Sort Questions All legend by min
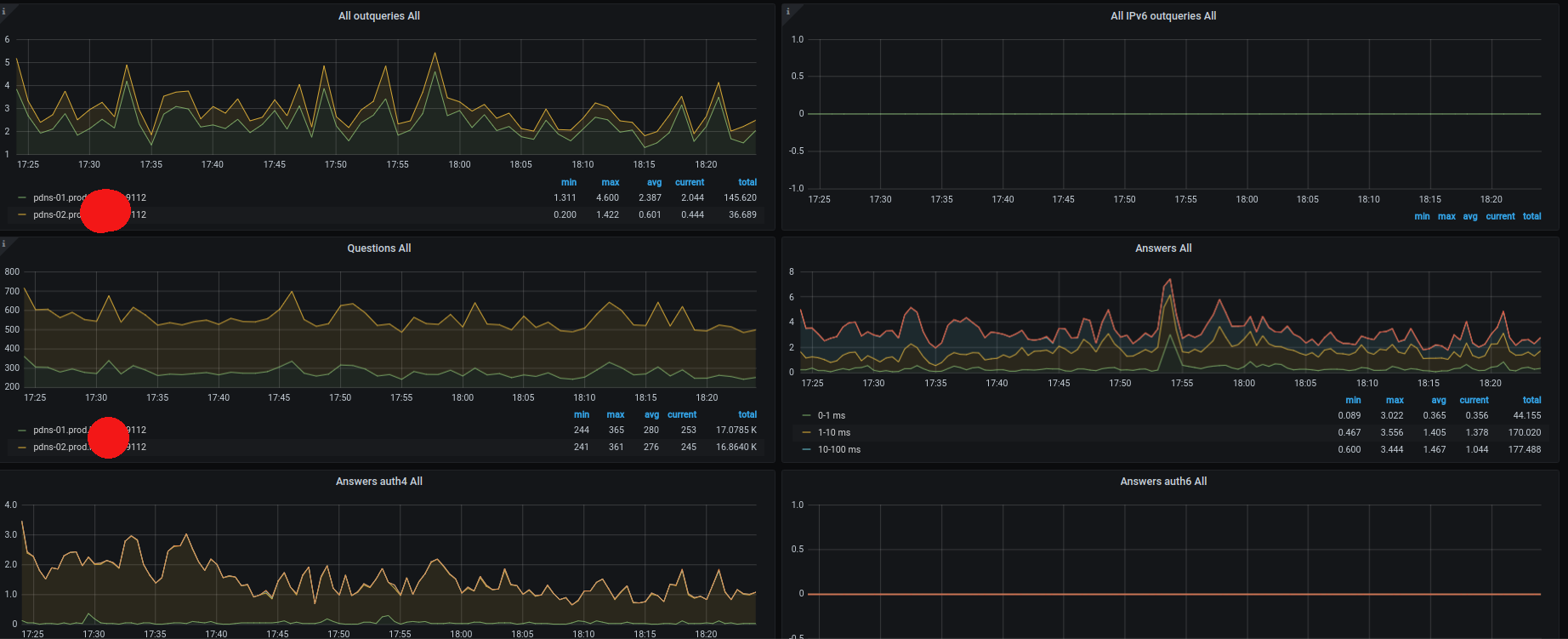The height and width of the screenshot is (639, 1568). coord(582,414)
